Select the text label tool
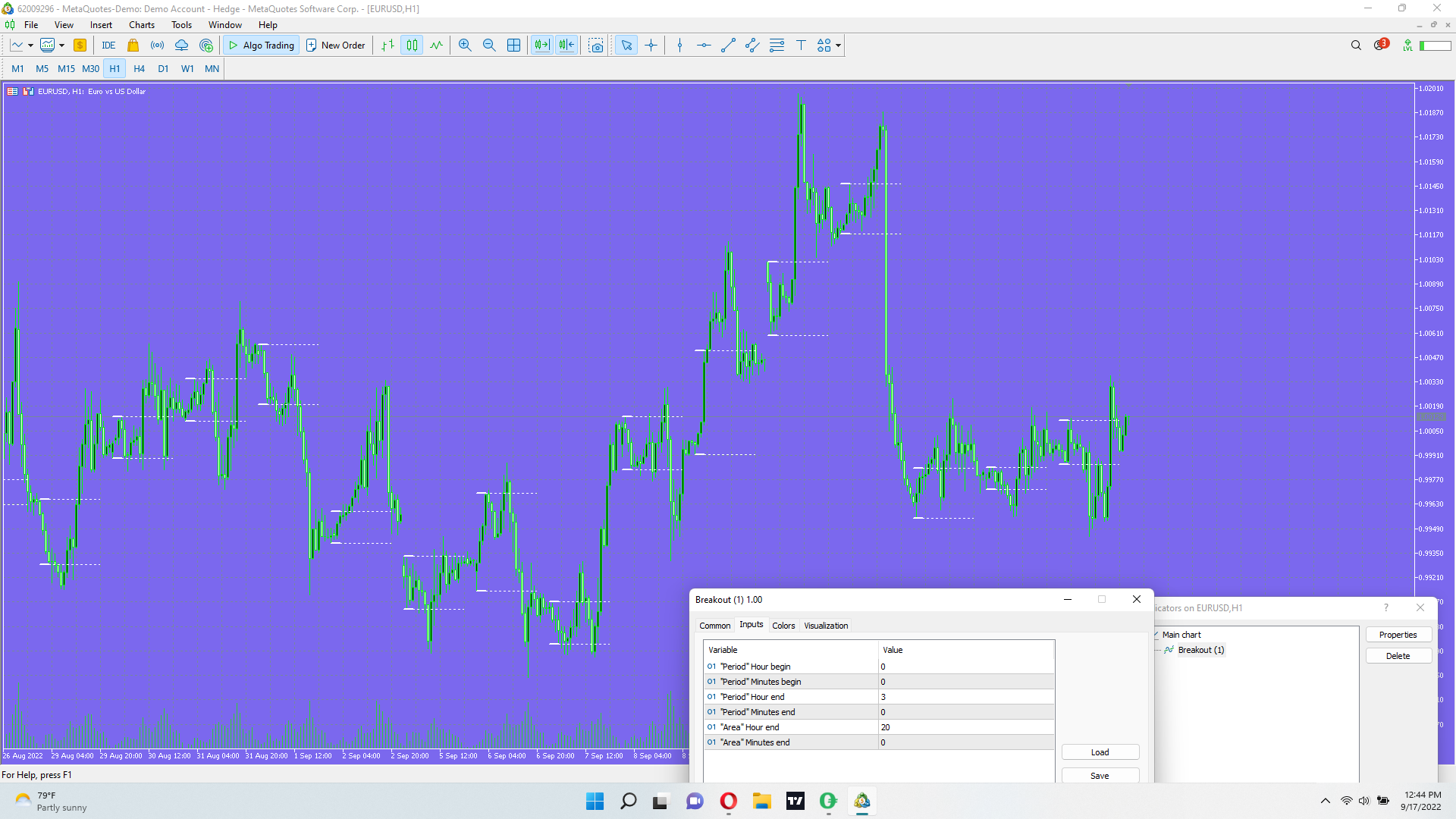The height and width of the screenshot is (819, 1456). [801, 45]
